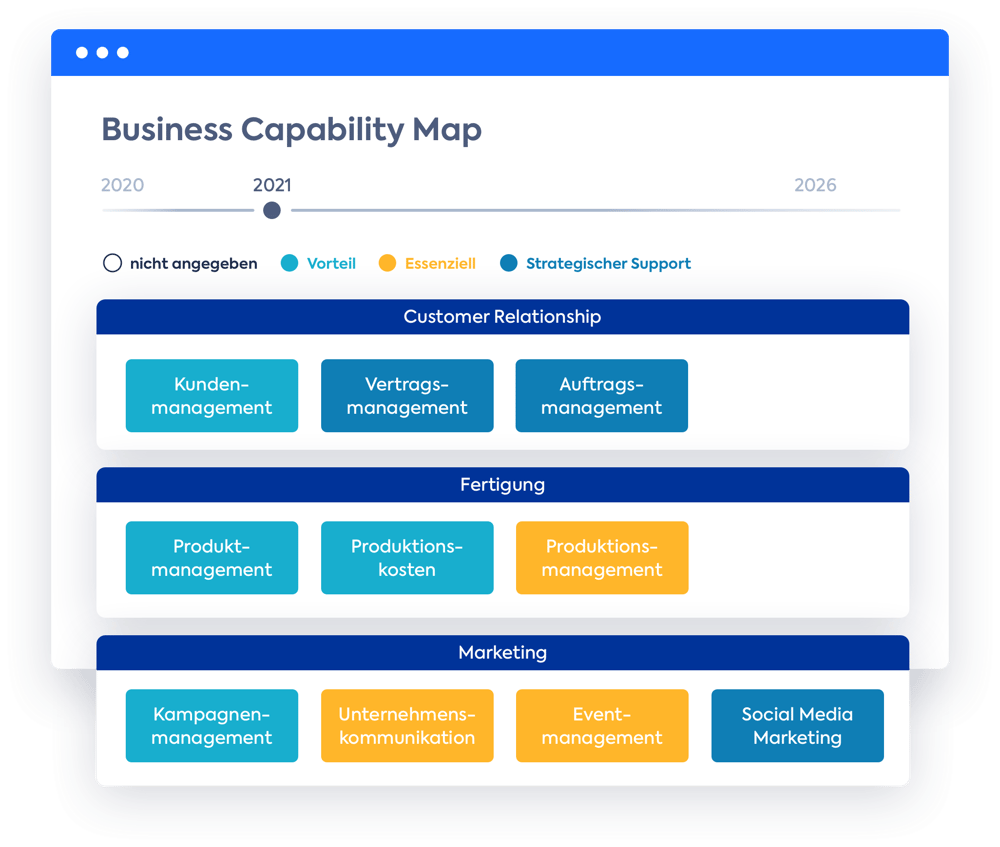Collapse the Fertigung section header
1000x847 pixels.
click(503, 485)
